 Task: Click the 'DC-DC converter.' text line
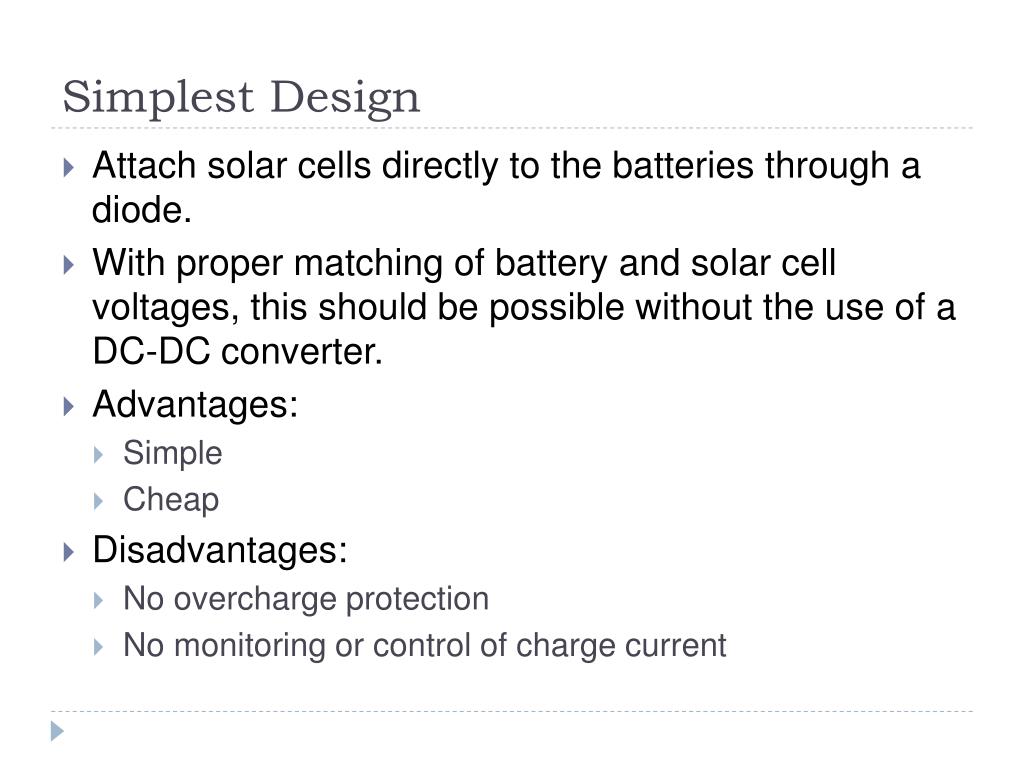tap(238, 351)
